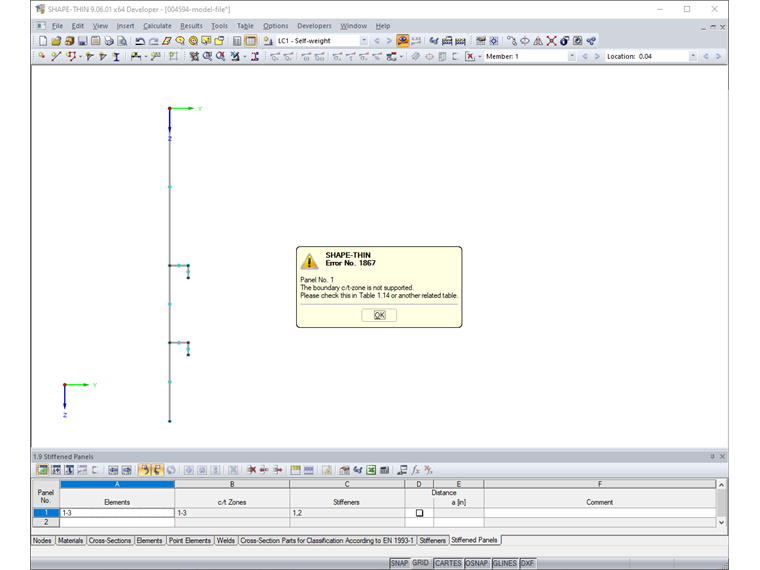
Task: Click the first green table icon in panel toolbar
Action: click(43, 470)
